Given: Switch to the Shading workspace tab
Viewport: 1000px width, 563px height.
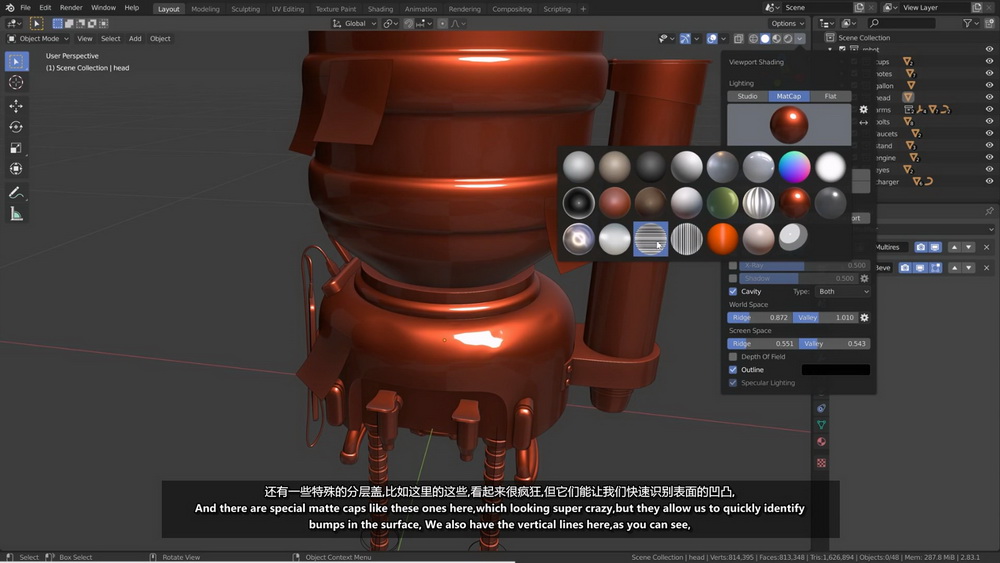Looking at the screenshot, I should [x=380, y=9].
